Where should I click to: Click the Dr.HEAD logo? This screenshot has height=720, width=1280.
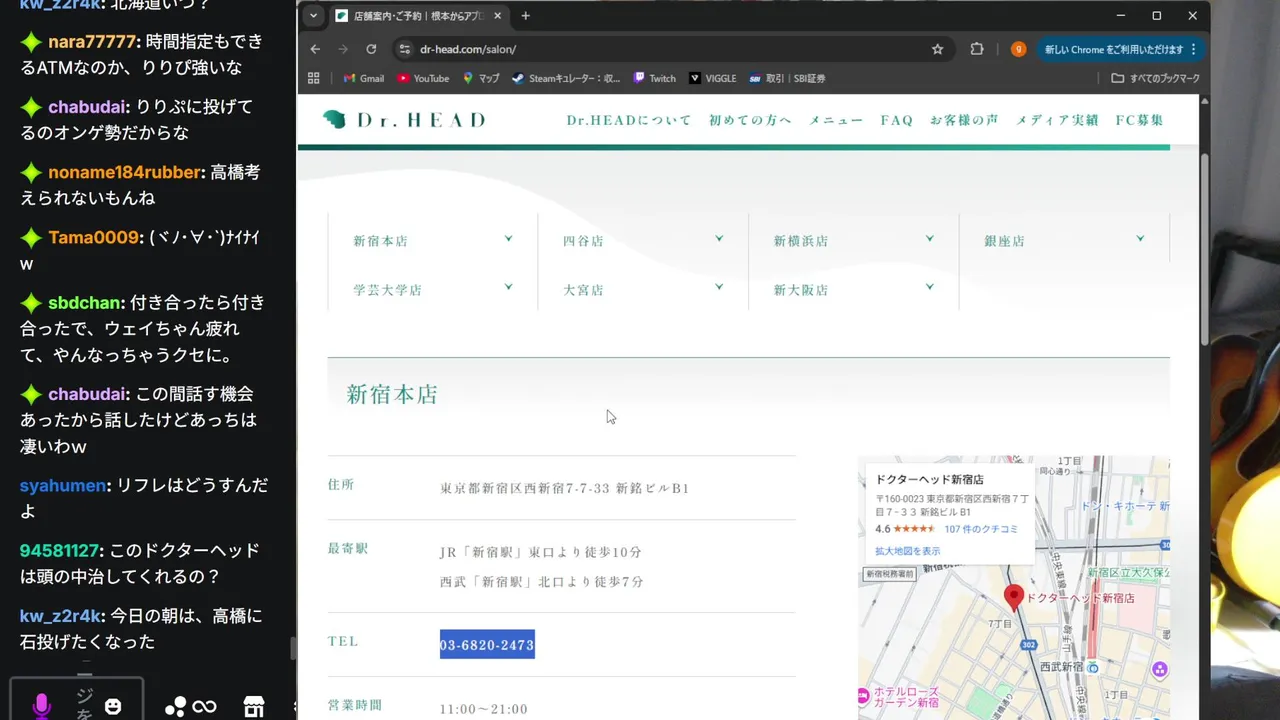404,120
